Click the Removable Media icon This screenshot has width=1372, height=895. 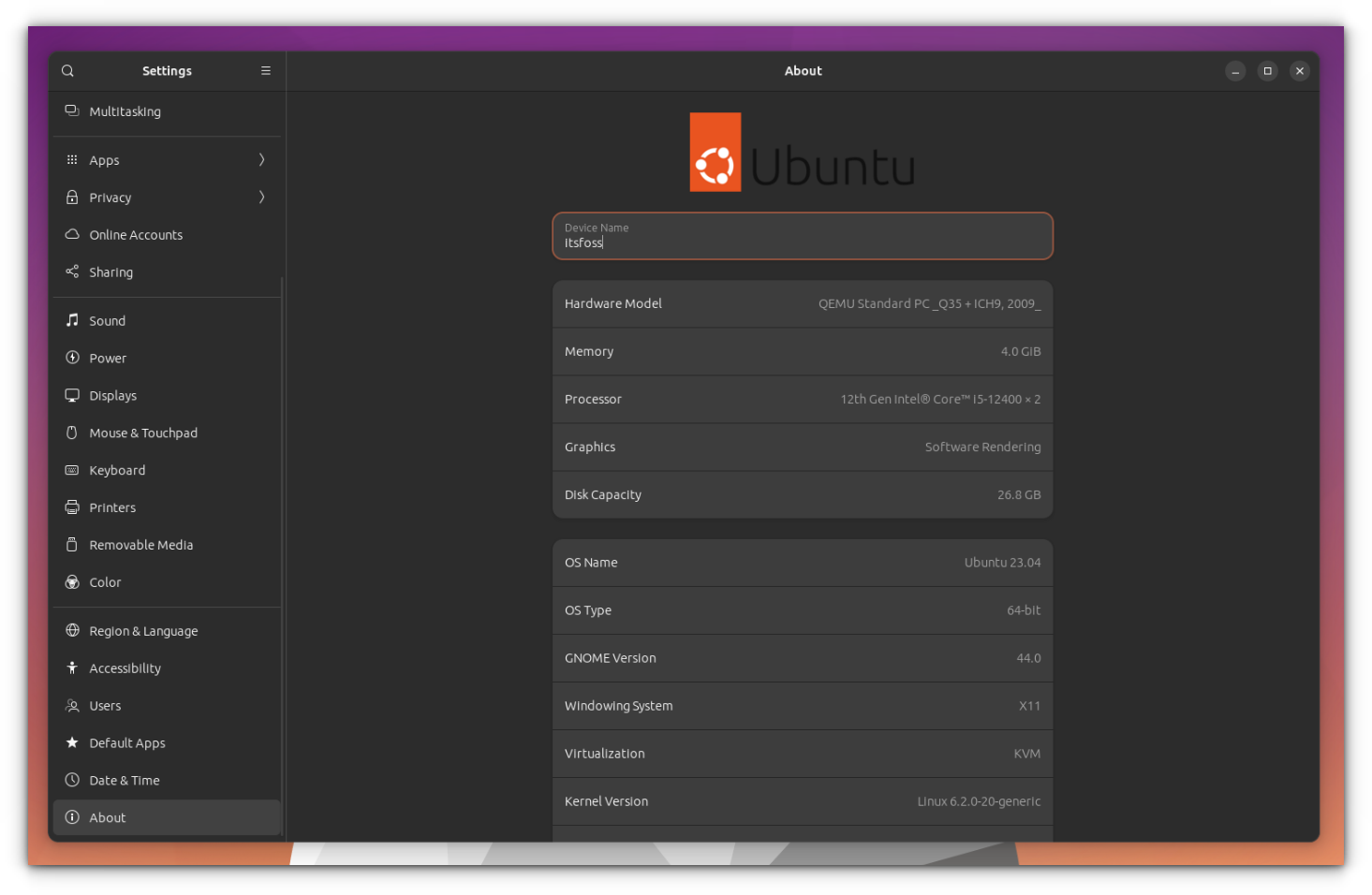coord(72,545)
